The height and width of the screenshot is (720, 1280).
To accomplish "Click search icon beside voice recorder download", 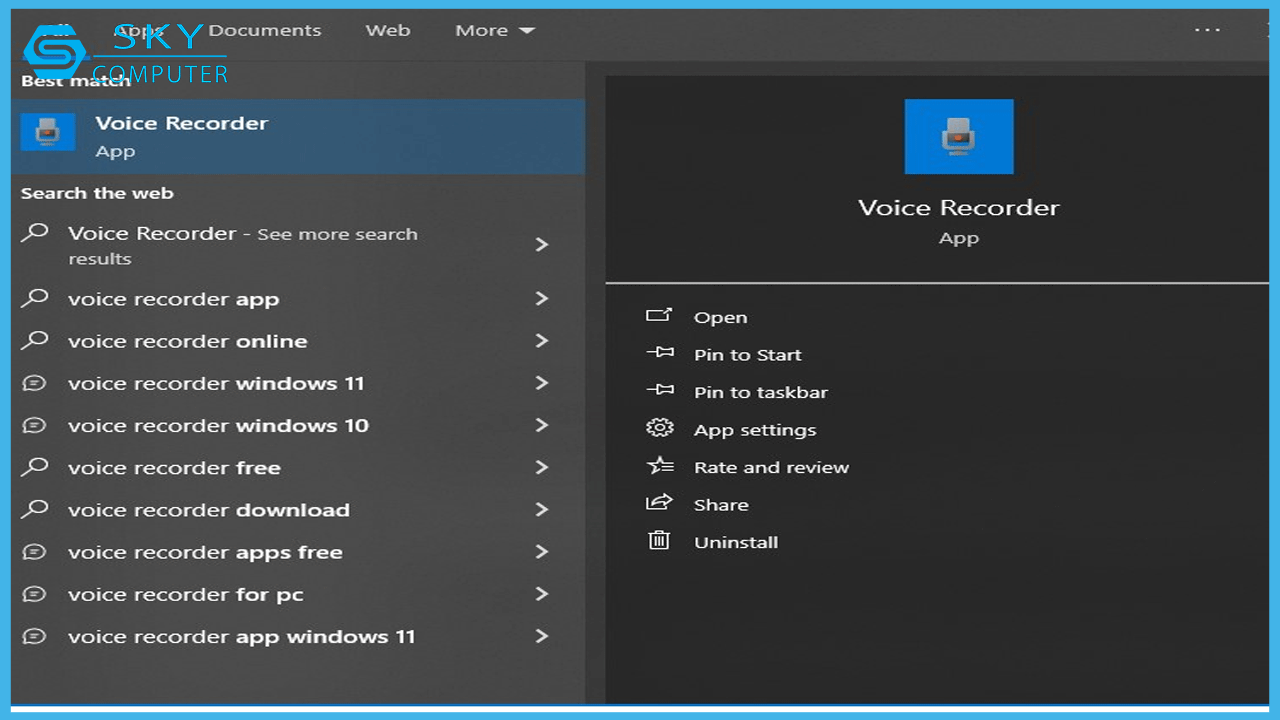I will (35, 509).
